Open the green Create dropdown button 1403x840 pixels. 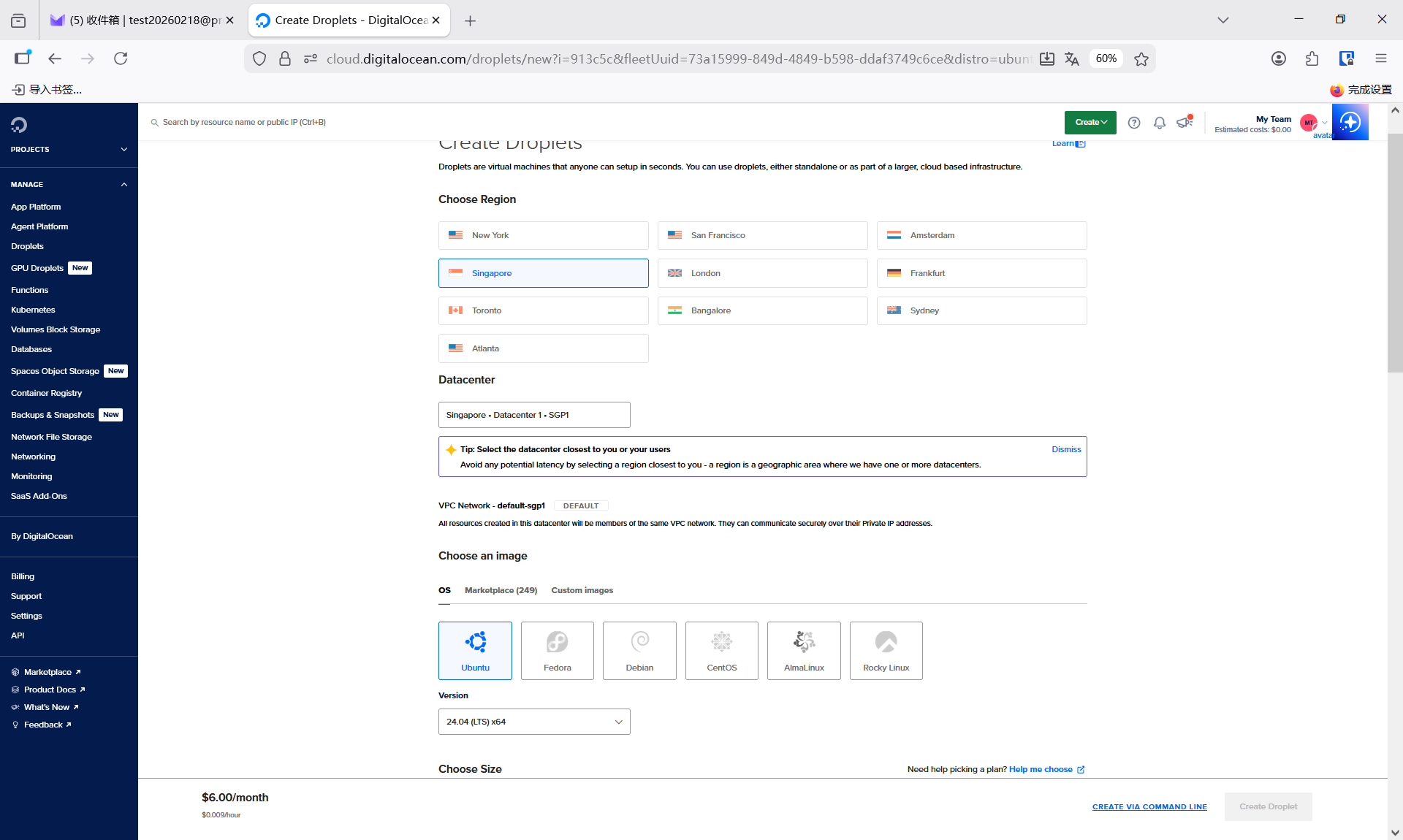pos(1090,123)
